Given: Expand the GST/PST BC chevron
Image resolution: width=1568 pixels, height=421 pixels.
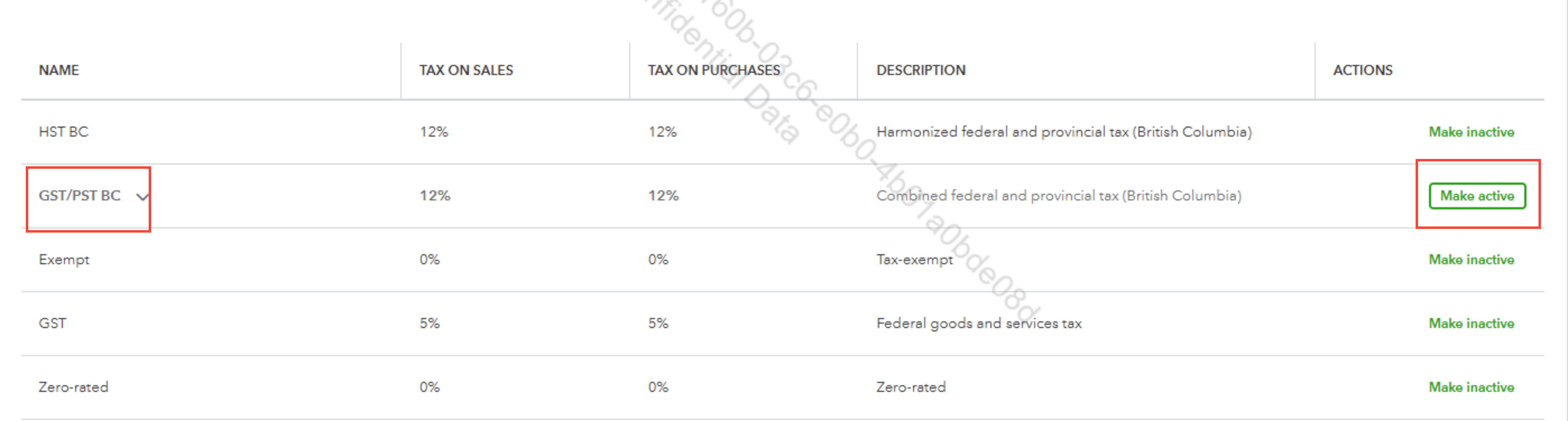Looking at the screenshot, I should click(143, 196).
